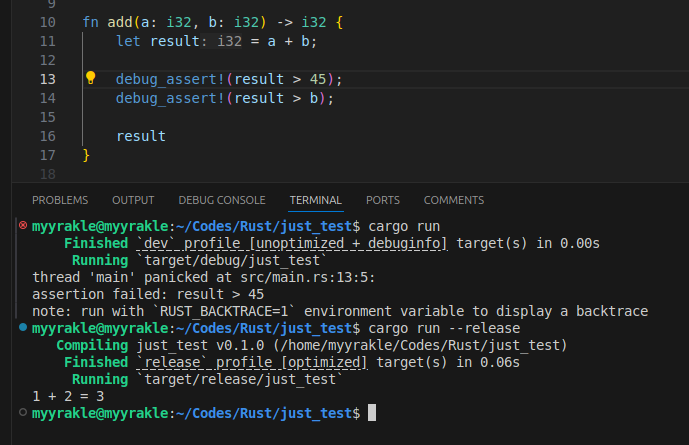This screenshot has height=445, width=689.
Task: Click the add function name in code
Action: [115, 22]
